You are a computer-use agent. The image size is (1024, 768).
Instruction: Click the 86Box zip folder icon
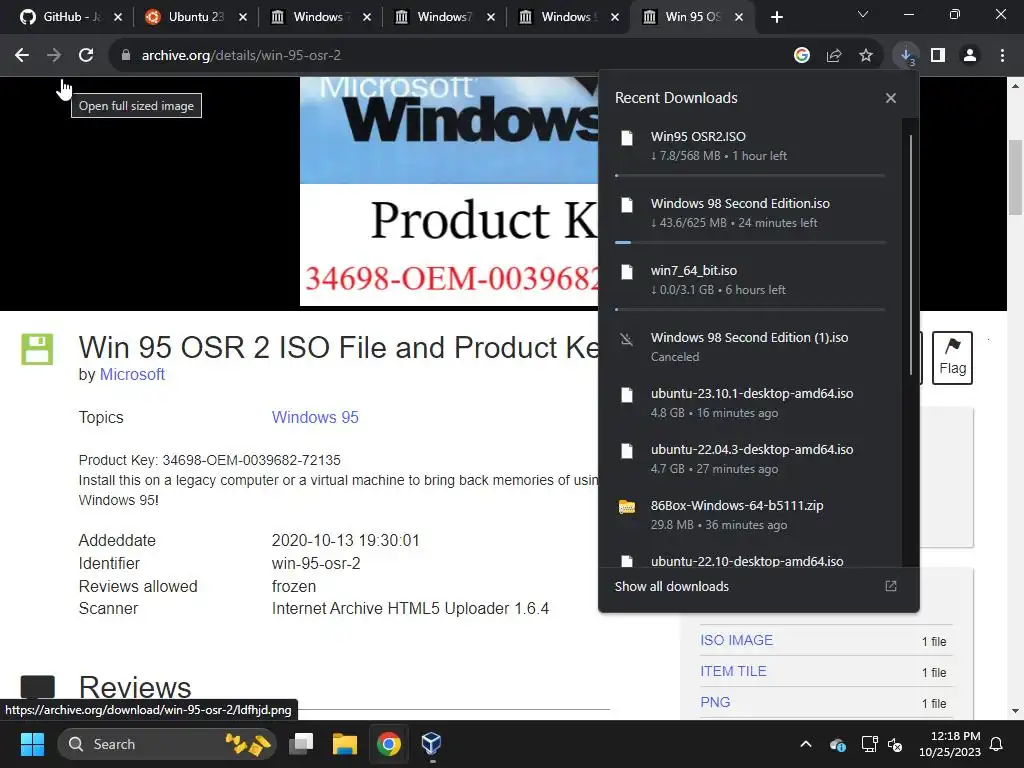click(627, 507)
